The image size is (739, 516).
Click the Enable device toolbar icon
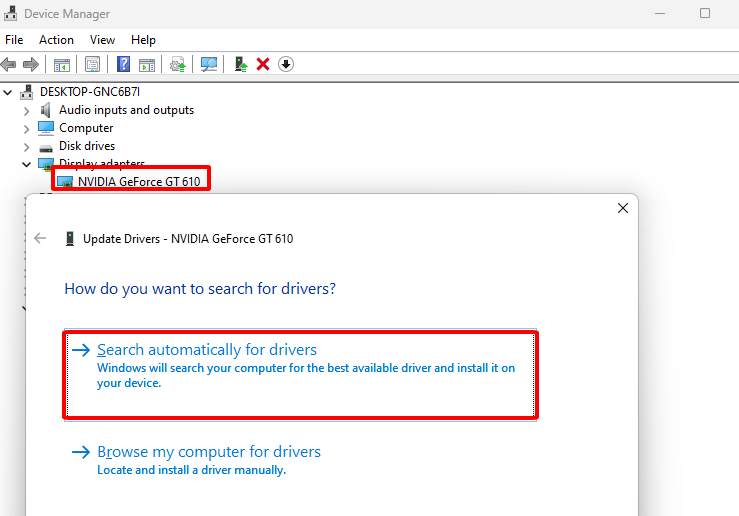(x=240, y=64)
